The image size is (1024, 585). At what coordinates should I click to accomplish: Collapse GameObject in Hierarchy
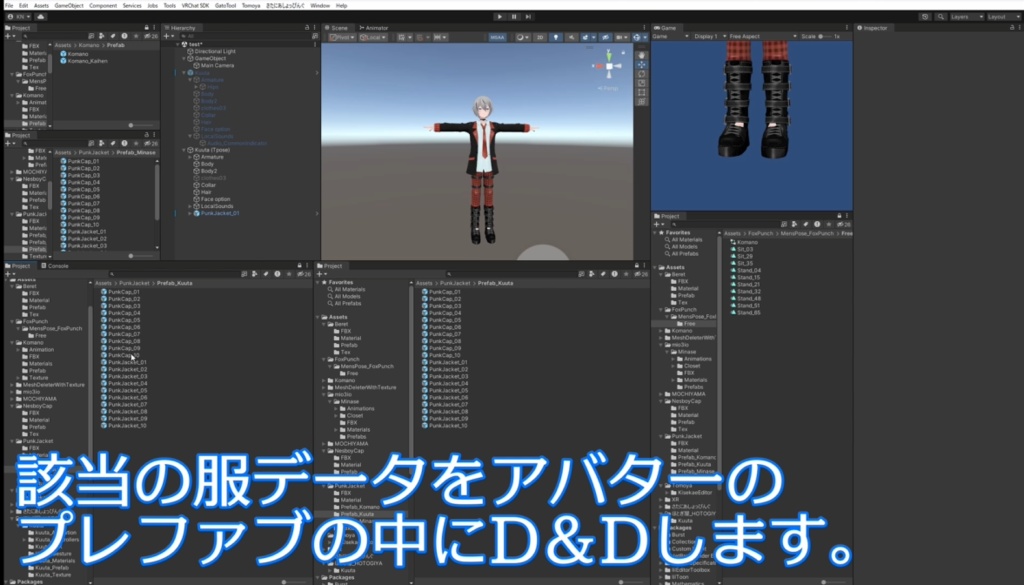[184, 59]
